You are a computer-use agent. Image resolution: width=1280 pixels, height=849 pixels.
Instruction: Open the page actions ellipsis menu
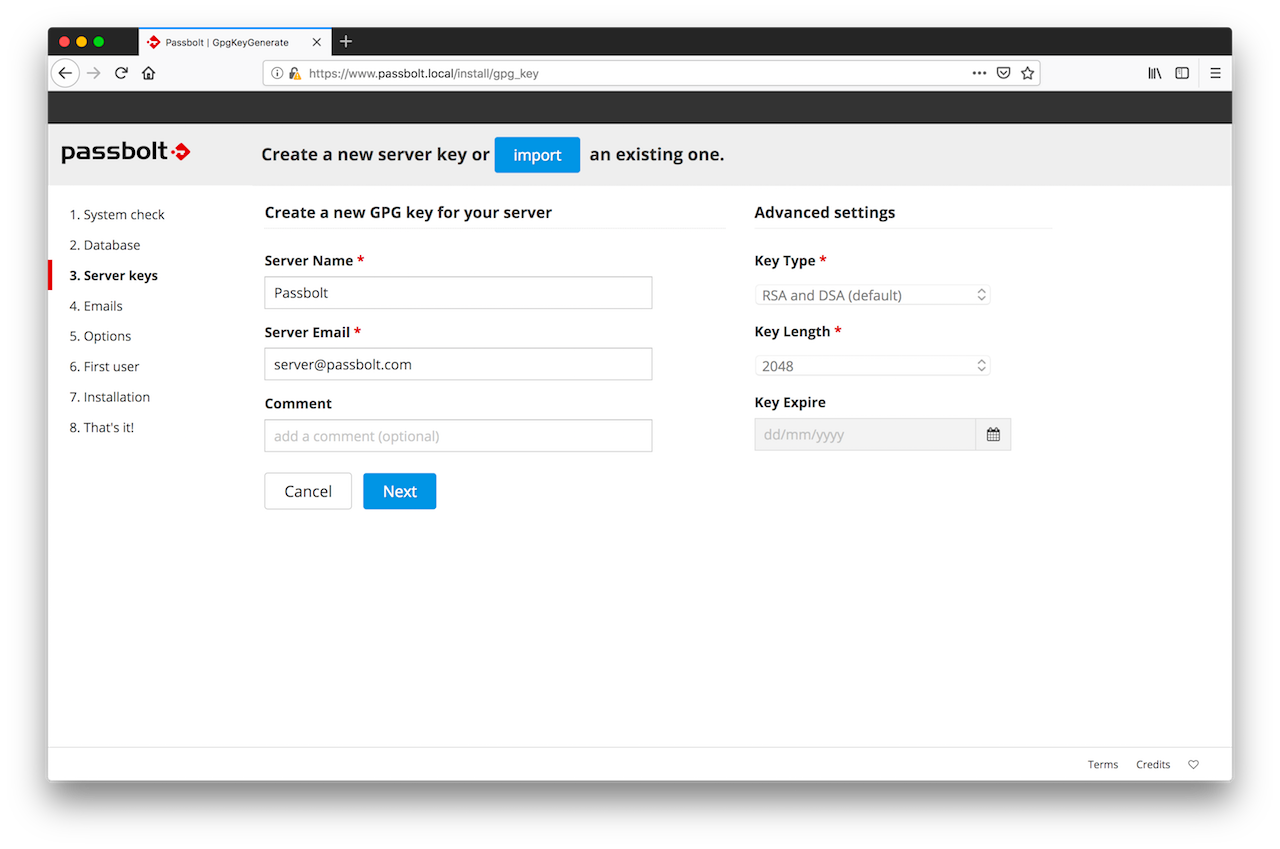click(x=979, y=73)
